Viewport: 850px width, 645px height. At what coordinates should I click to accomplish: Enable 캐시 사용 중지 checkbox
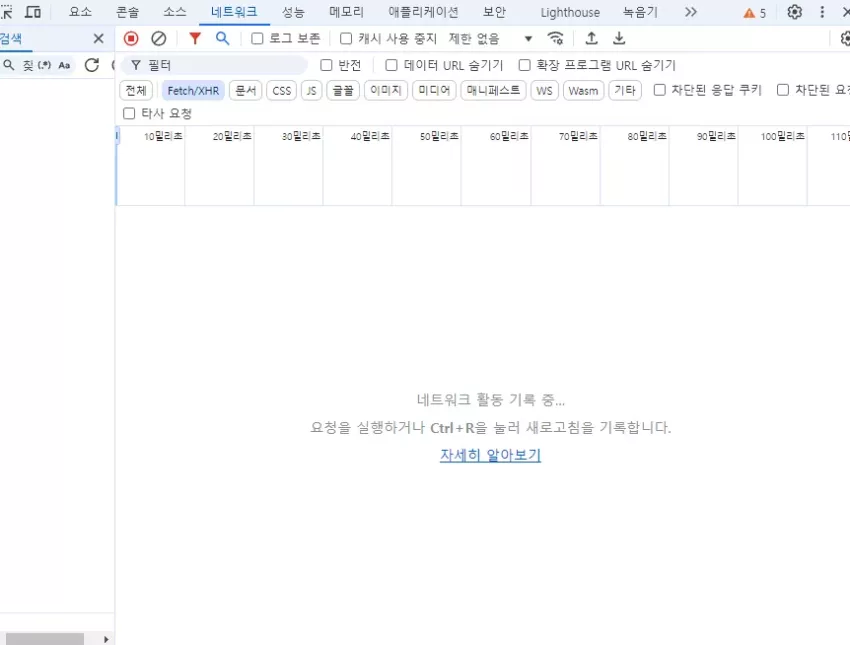346,38
